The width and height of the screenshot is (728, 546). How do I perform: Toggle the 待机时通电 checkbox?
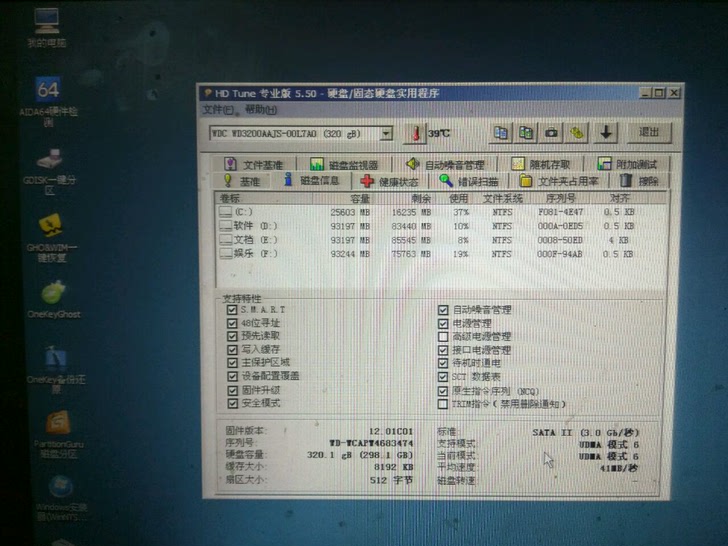(443, 363)
